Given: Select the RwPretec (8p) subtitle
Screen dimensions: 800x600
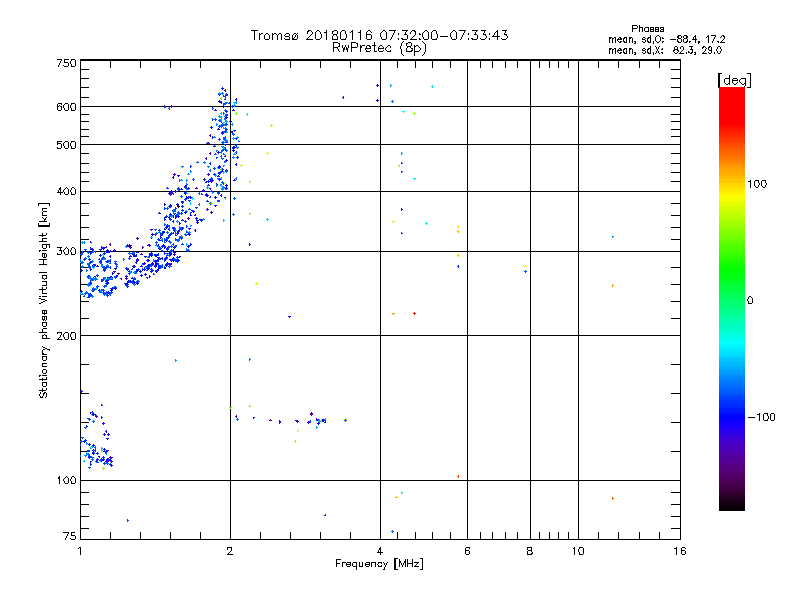Looking at the screenshot, I should pos(379,48).
